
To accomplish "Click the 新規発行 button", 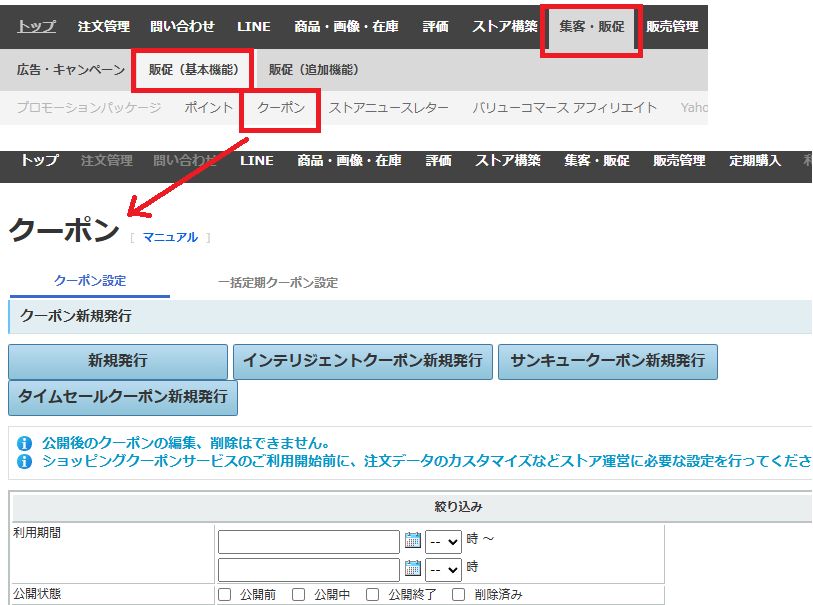I will [x=118, y=361].
